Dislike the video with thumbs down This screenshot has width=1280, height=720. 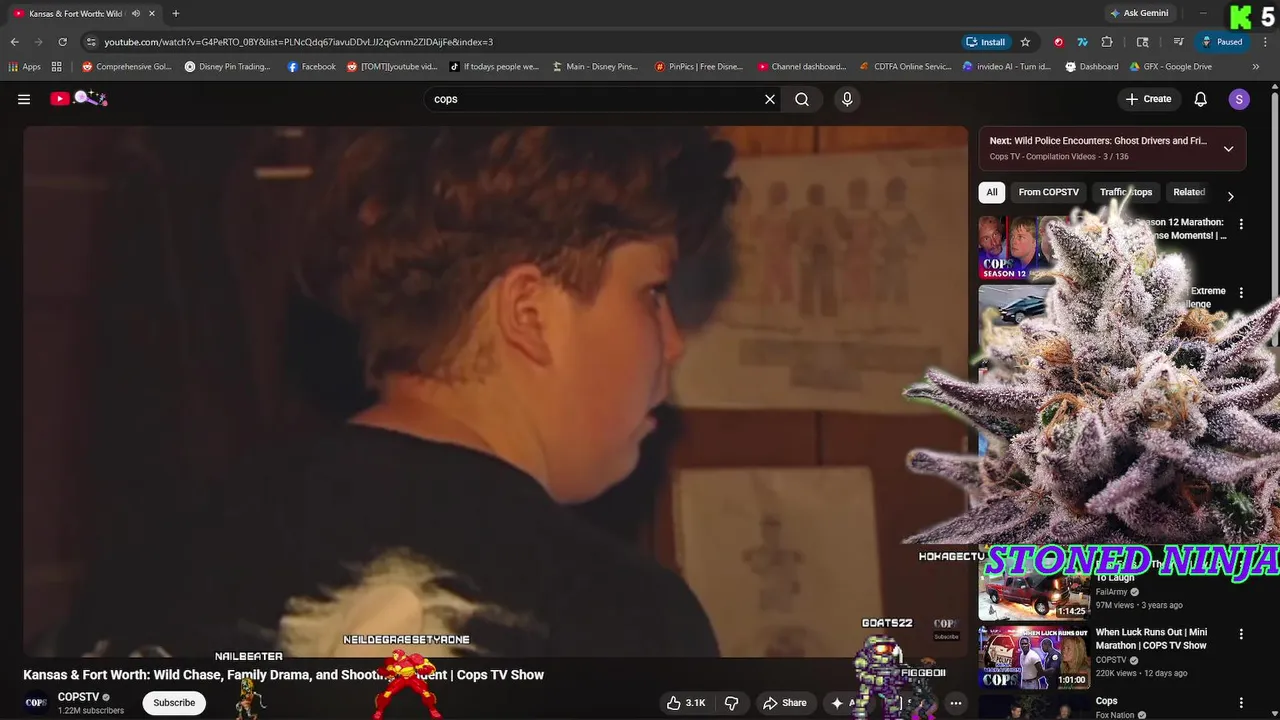[x=732, y=703]
